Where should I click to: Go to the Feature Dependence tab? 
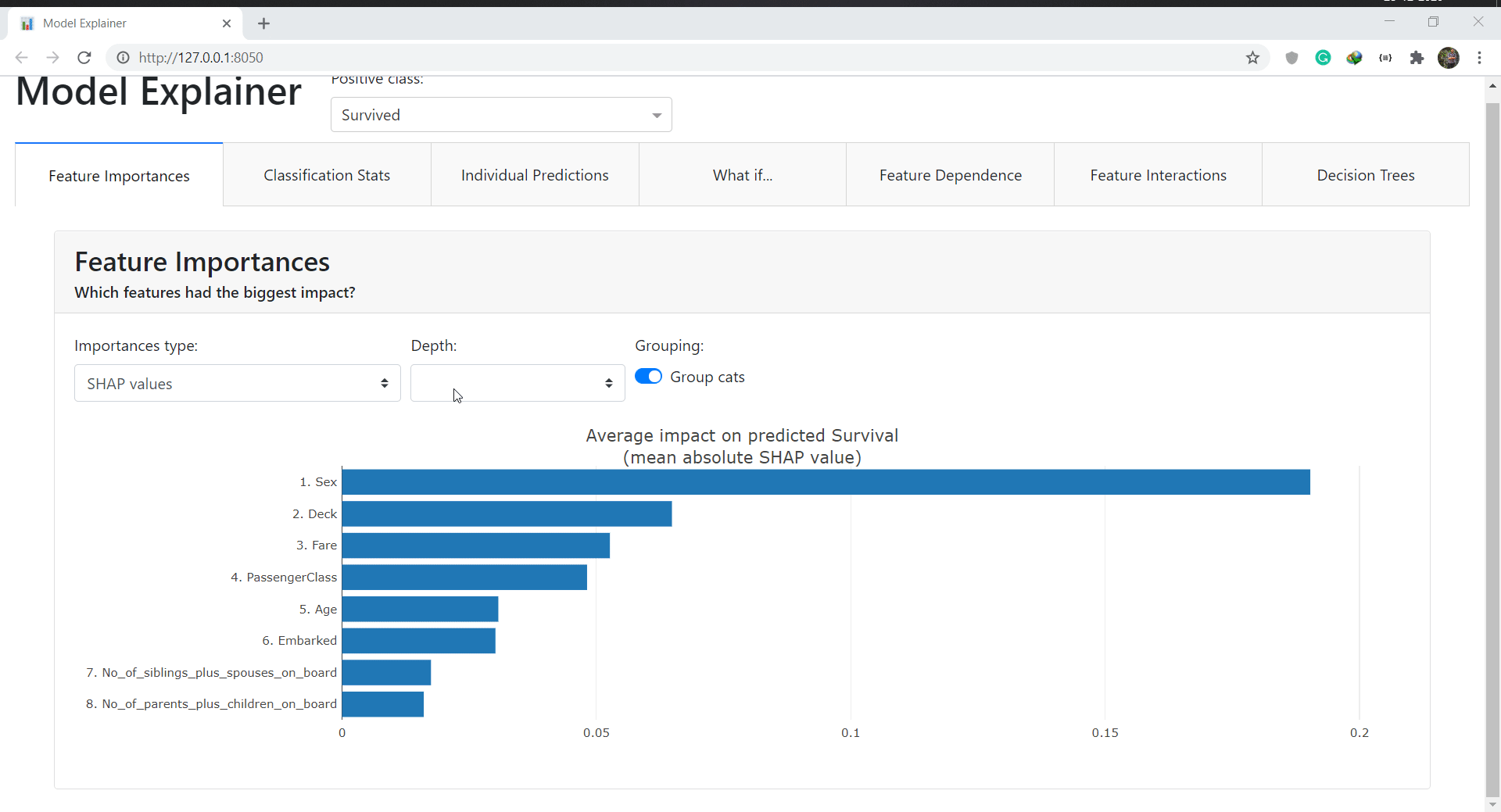click(950, 175)
